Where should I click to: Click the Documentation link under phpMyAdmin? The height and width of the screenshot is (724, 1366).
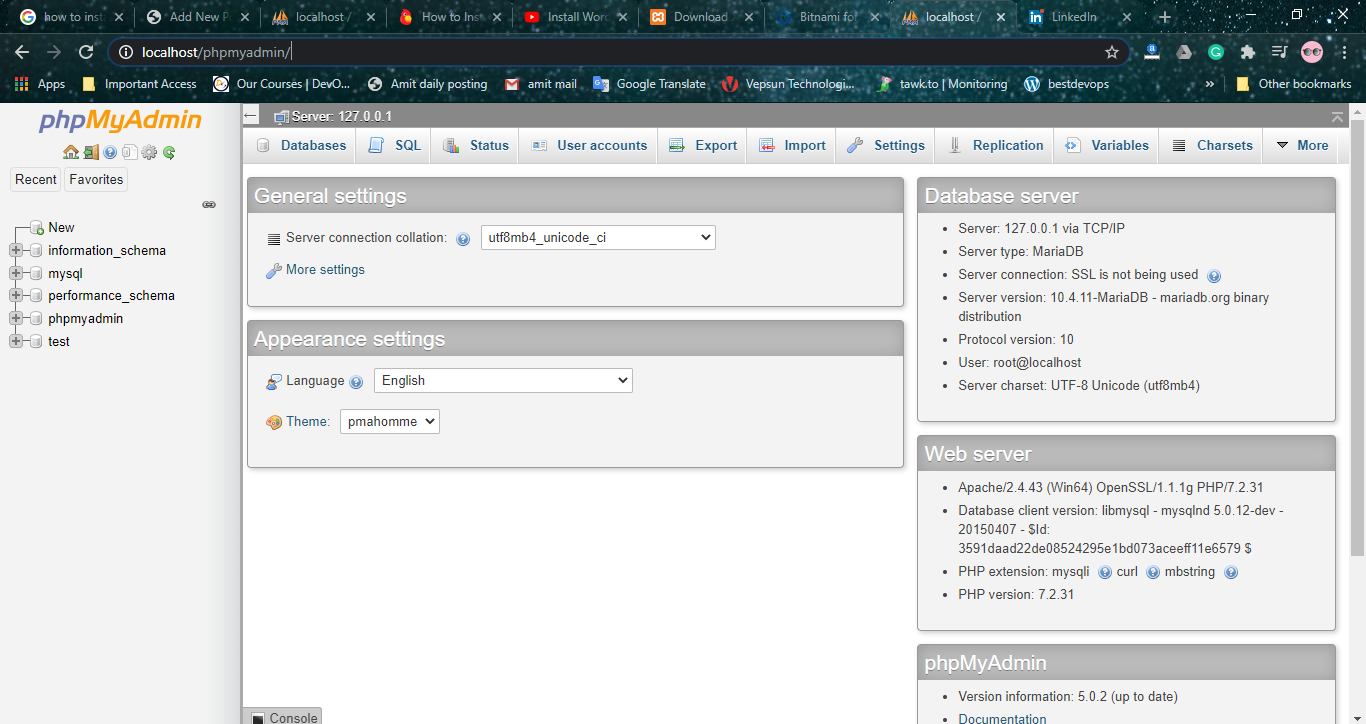click(1002, 719)
